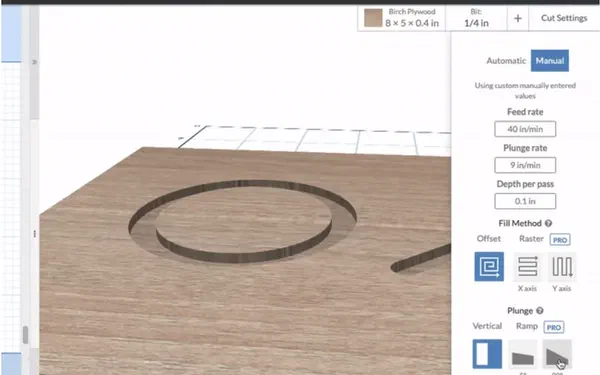The height and width of the screenshot is (375, 600).
Task: Switch cut settings to Manual
Action: coord(549,60)
